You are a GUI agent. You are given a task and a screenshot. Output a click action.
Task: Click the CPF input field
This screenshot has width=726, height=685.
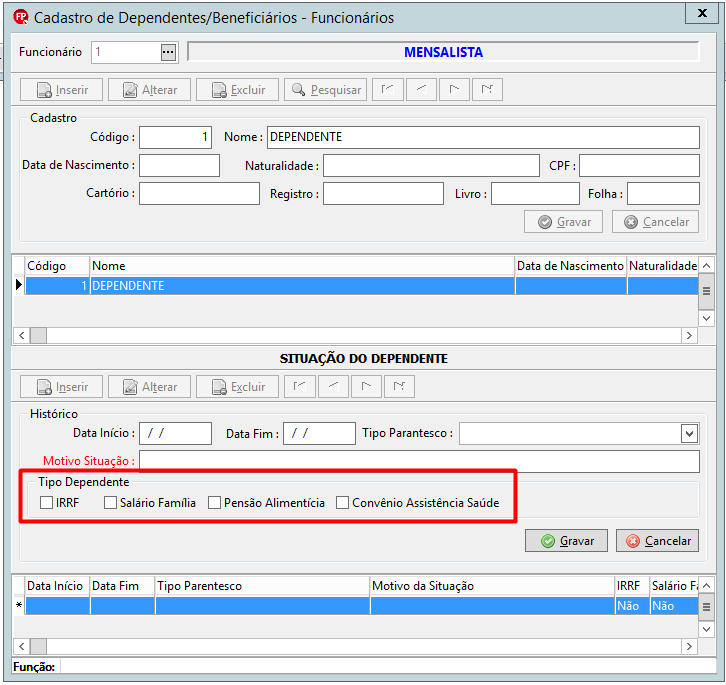(x=639, y=165)
